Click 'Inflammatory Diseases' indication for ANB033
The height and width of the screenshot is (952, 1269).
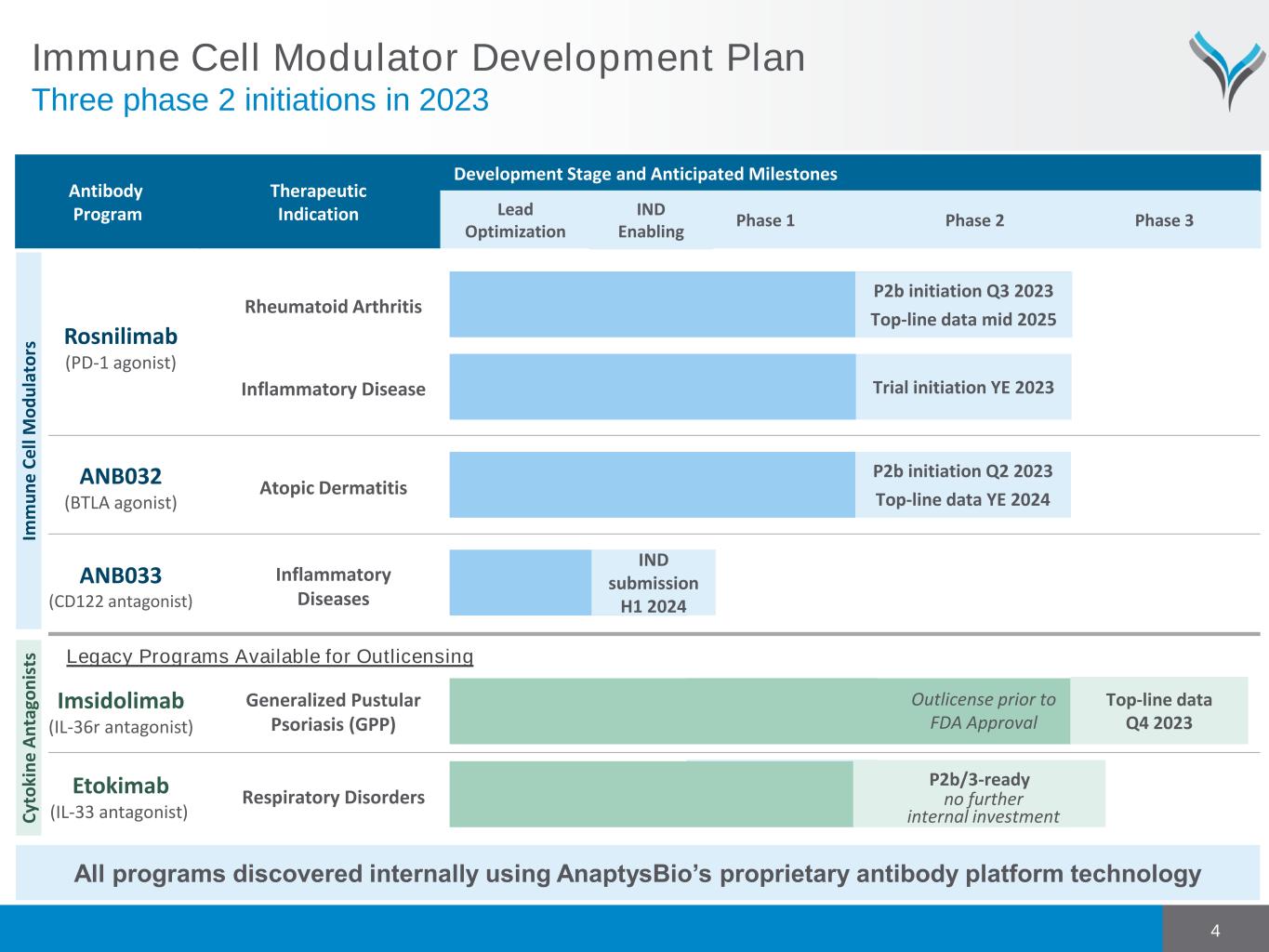333,587
